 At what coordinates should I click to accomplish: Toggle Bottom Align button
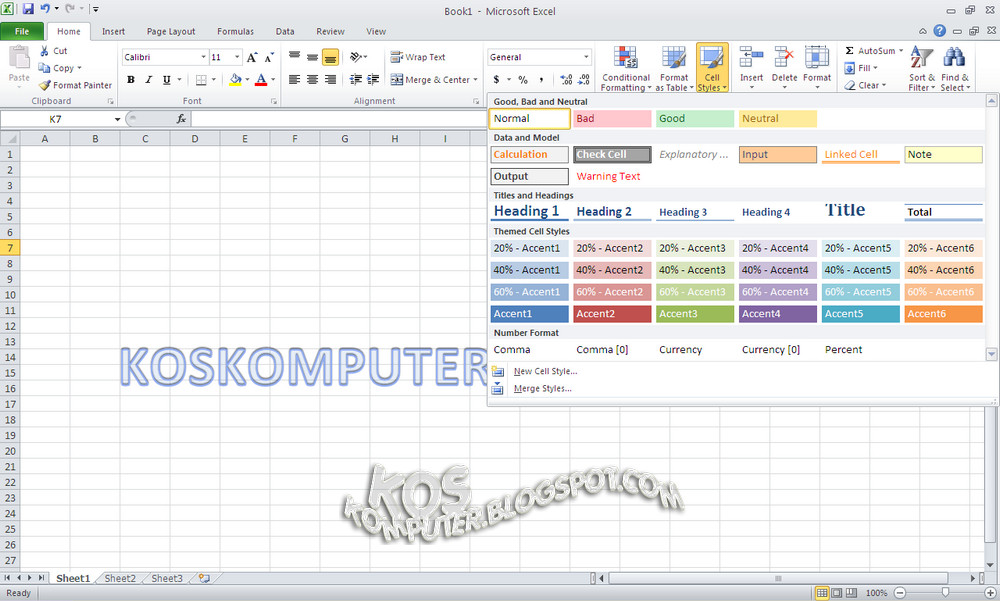click(x=330, y=57)
